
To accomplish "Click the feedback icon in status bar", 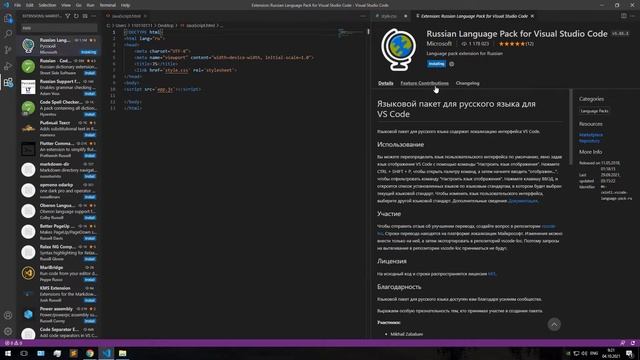I will [x=623, y=343].
